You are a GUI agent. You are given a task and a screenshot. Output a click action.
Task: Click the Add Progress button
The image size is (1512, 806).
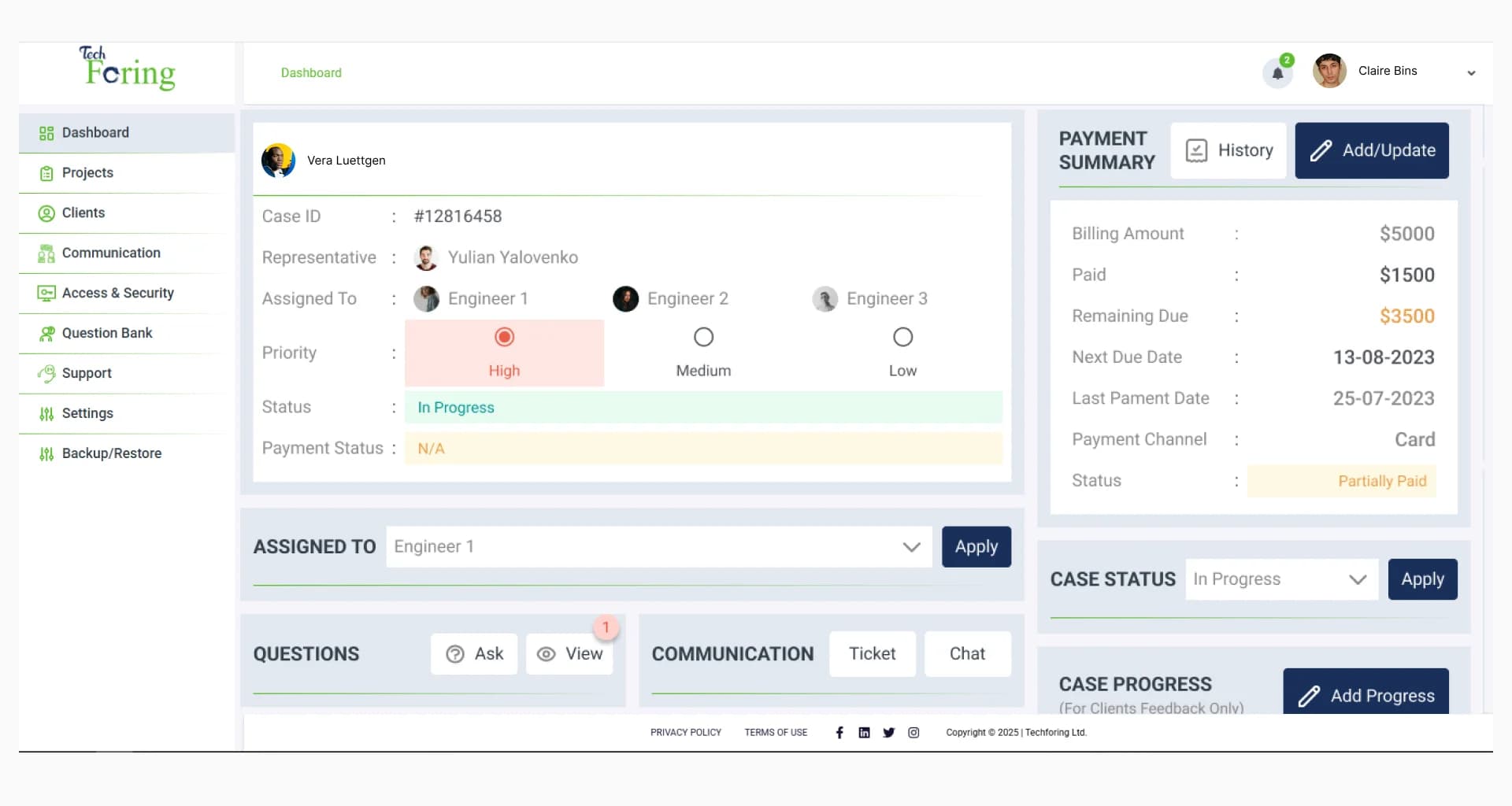(x=1366, y=692)
